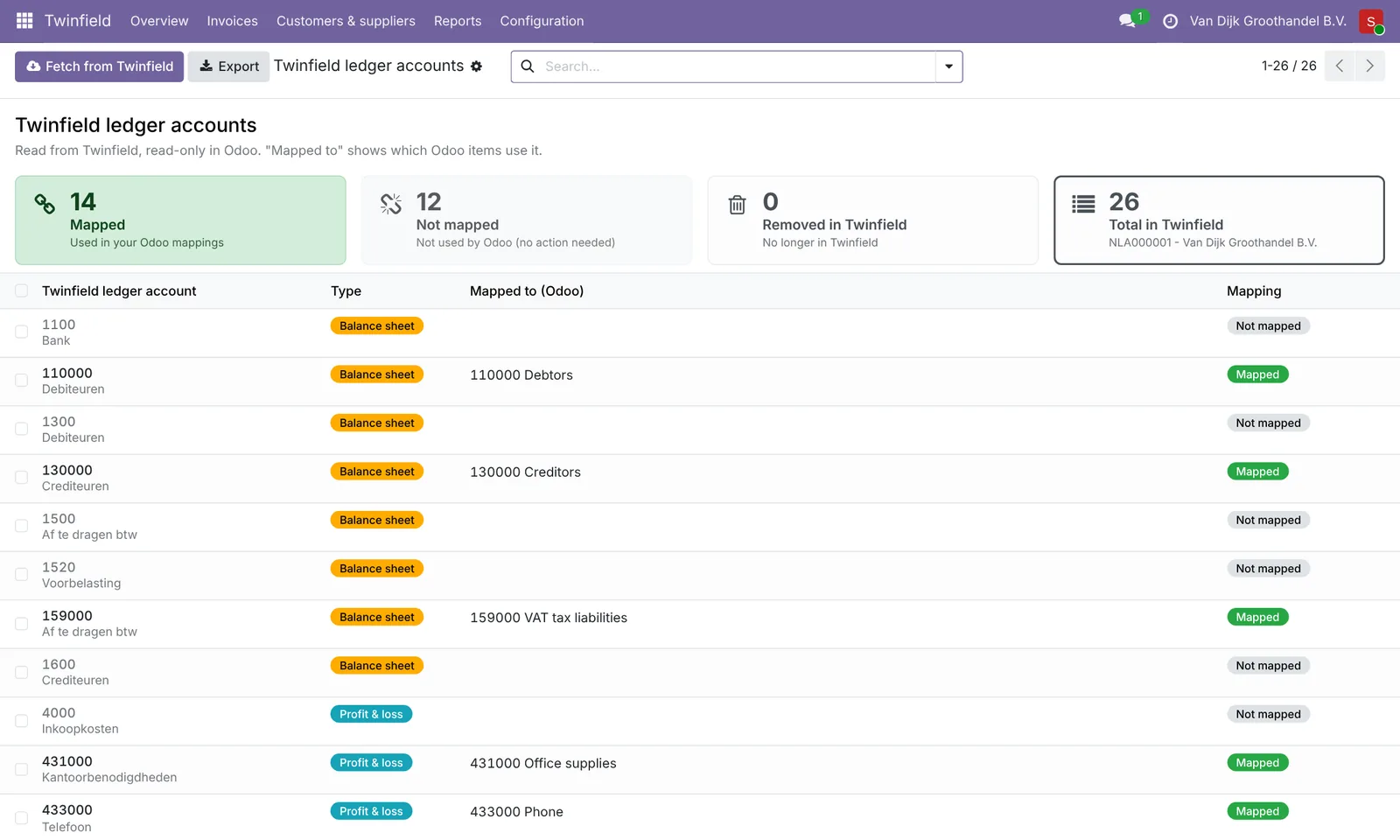The height and width of the screenshot is (840, 1400).
Task: Open the Customers & suppliers menu
Action: 346,21
